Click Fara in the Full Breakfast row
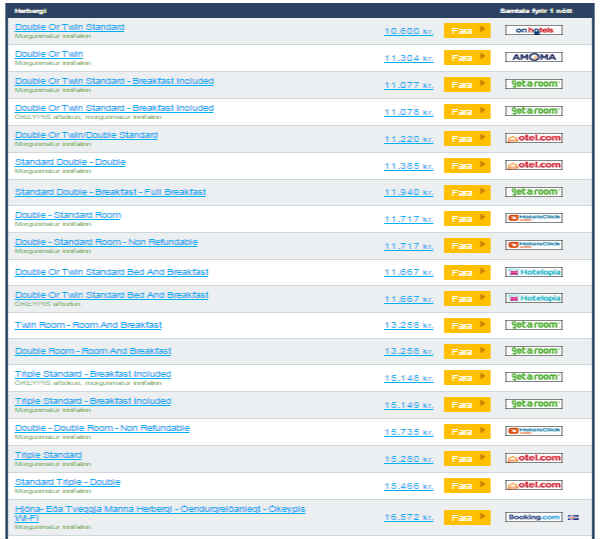 point(467,192)
